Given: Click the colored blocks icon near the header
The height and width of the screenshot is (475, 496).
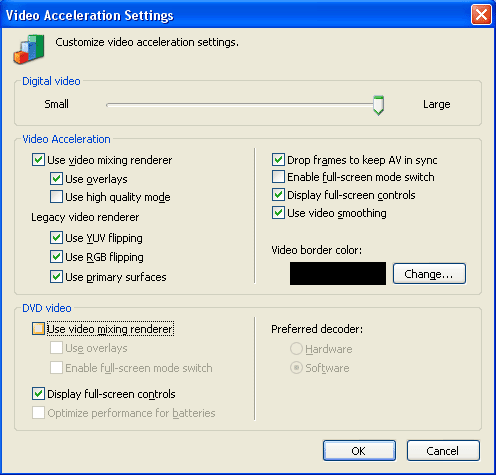Looking at the screenshot, I should click(29, 49).
